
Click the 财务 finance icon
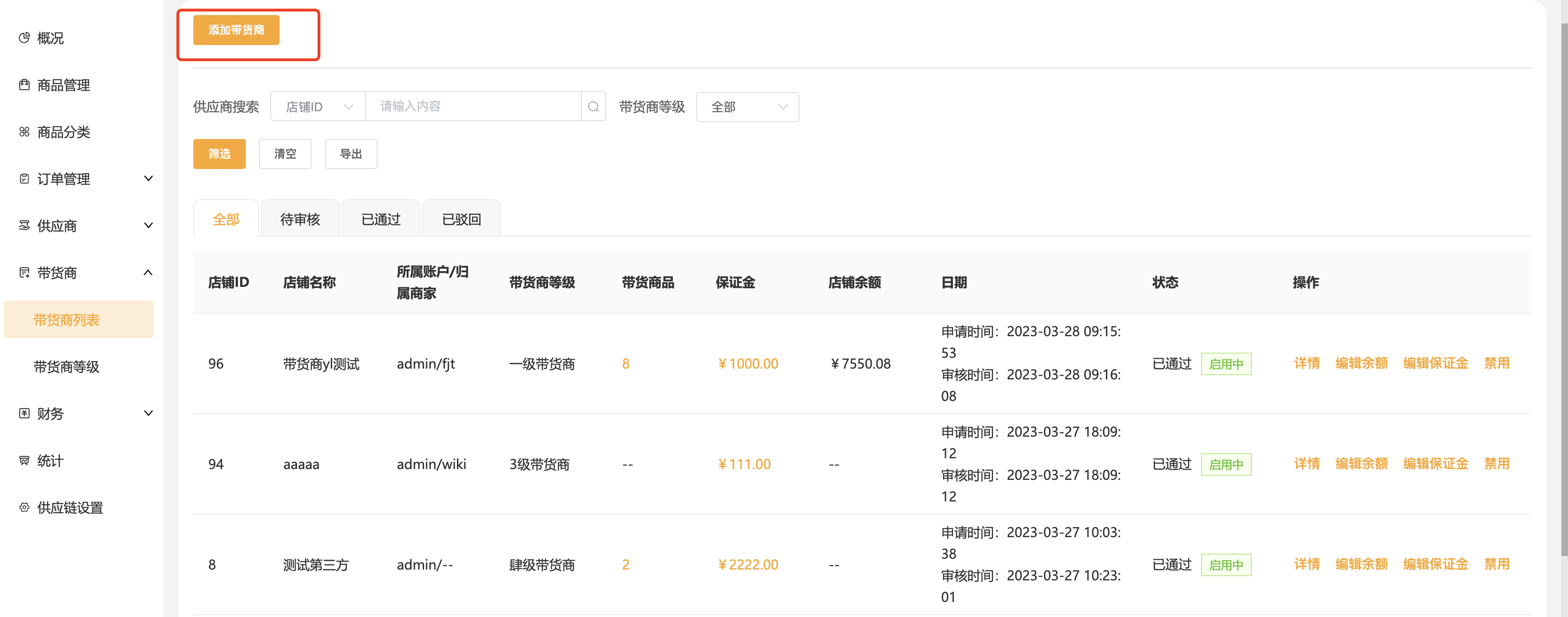pos(24,413)
